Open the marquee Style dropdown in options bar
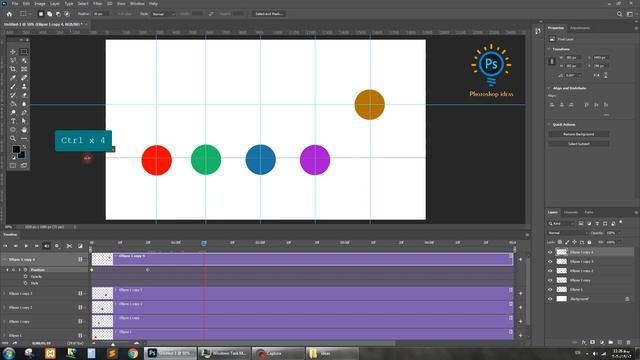Screen dimensions: 640x360 tap(163, 14)
